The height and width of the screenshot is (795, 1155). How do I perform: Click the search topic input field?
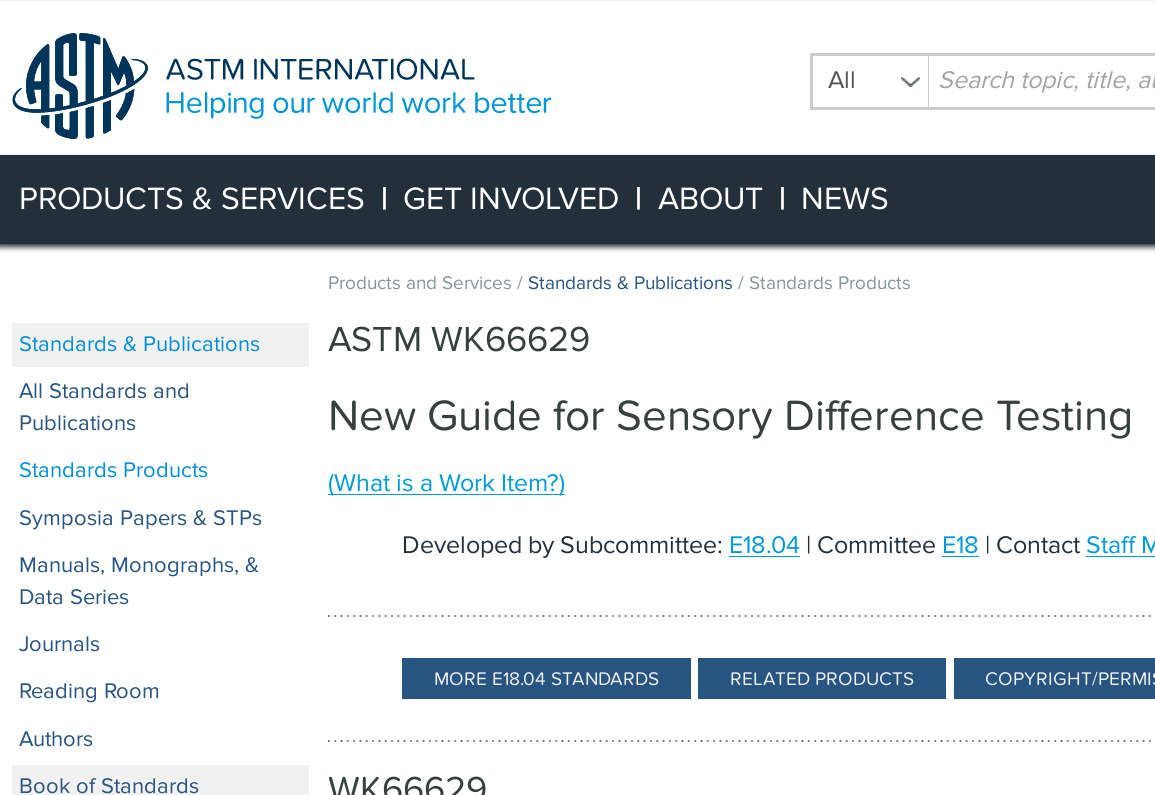[1042, 81]
